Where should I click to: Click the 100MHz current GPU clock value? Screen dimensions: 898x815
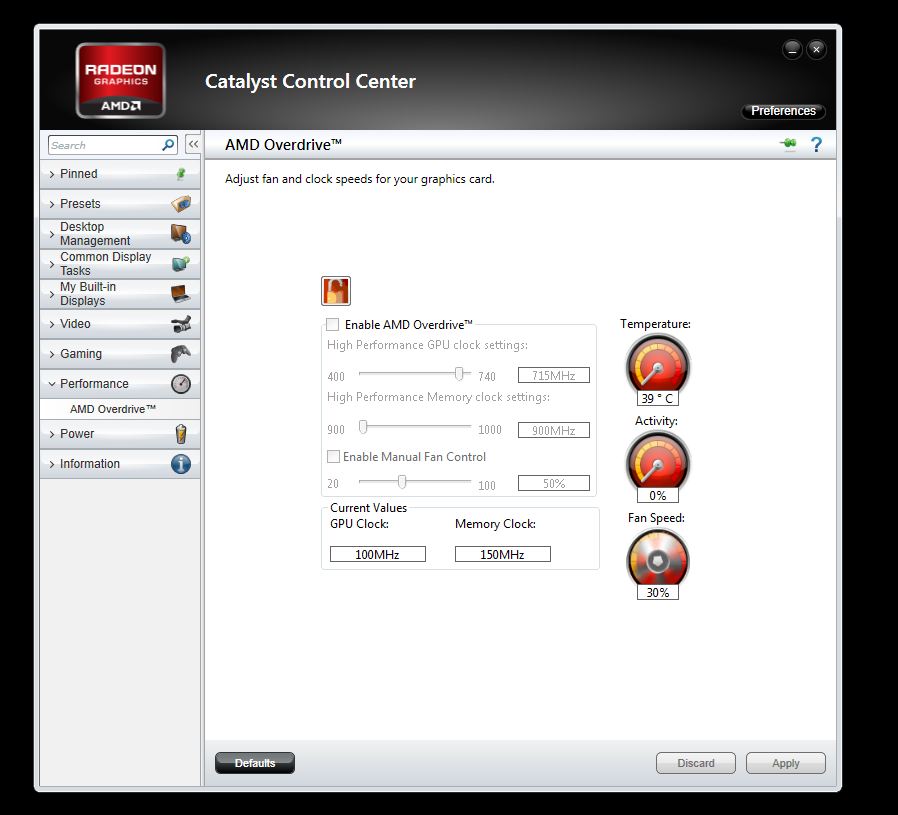pyautogui.click(x=377, y=554)
